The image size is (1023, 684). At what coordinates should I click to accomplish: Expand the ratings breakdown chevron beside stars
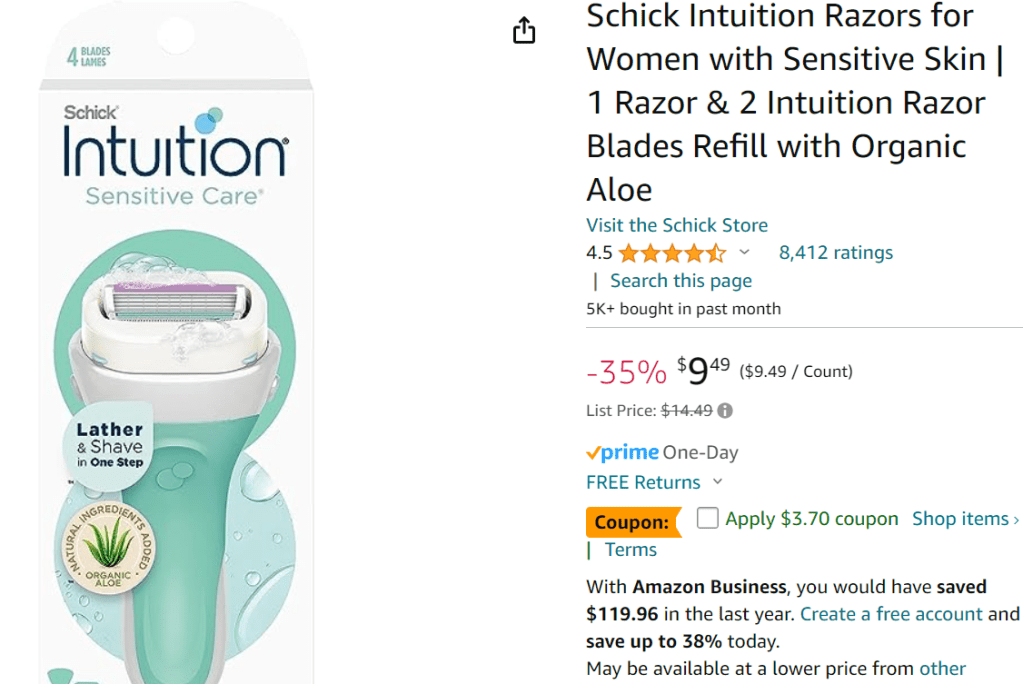[744, 252]
